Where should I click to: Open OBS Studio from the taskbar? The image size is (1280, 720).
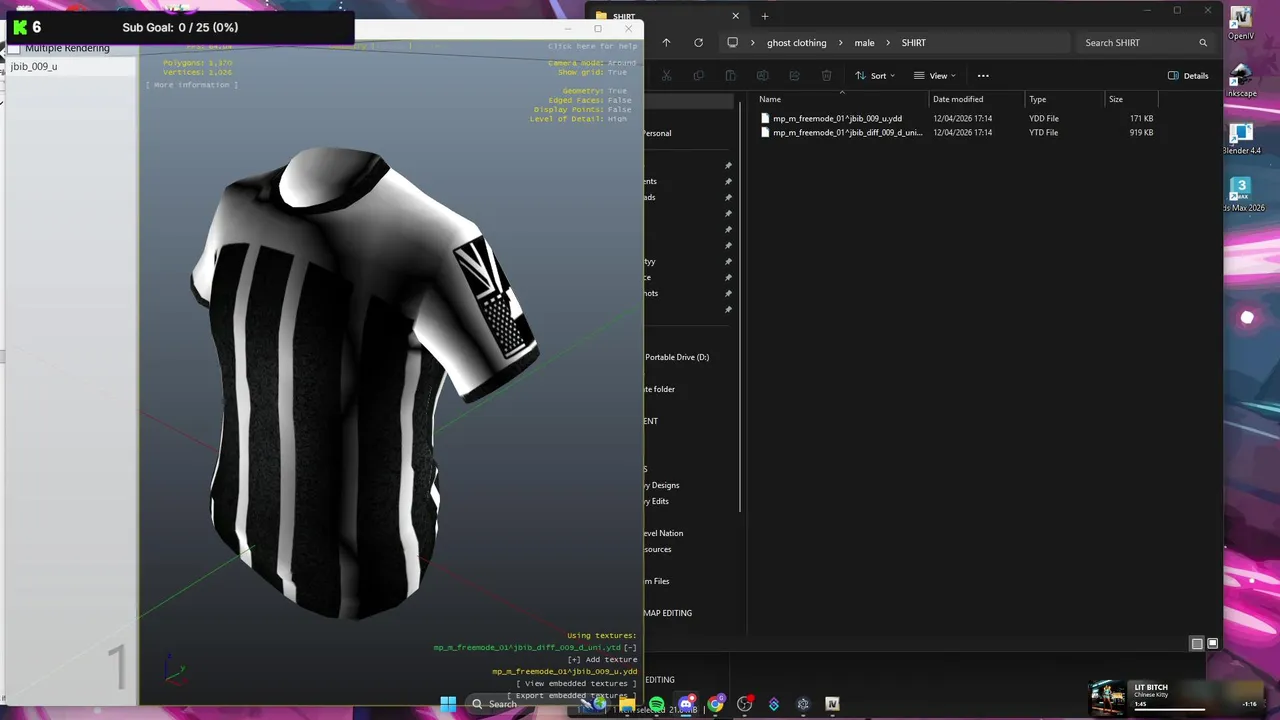[745, 704]
